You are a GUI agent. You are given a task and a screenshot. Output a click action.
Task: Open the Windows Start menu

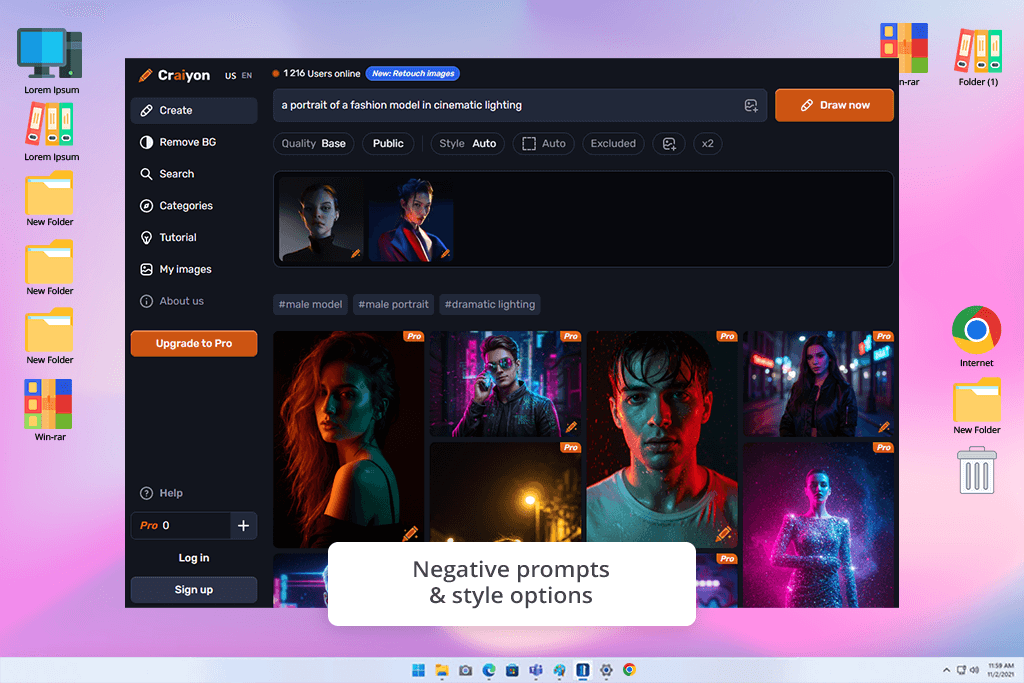tap(419, 670)
